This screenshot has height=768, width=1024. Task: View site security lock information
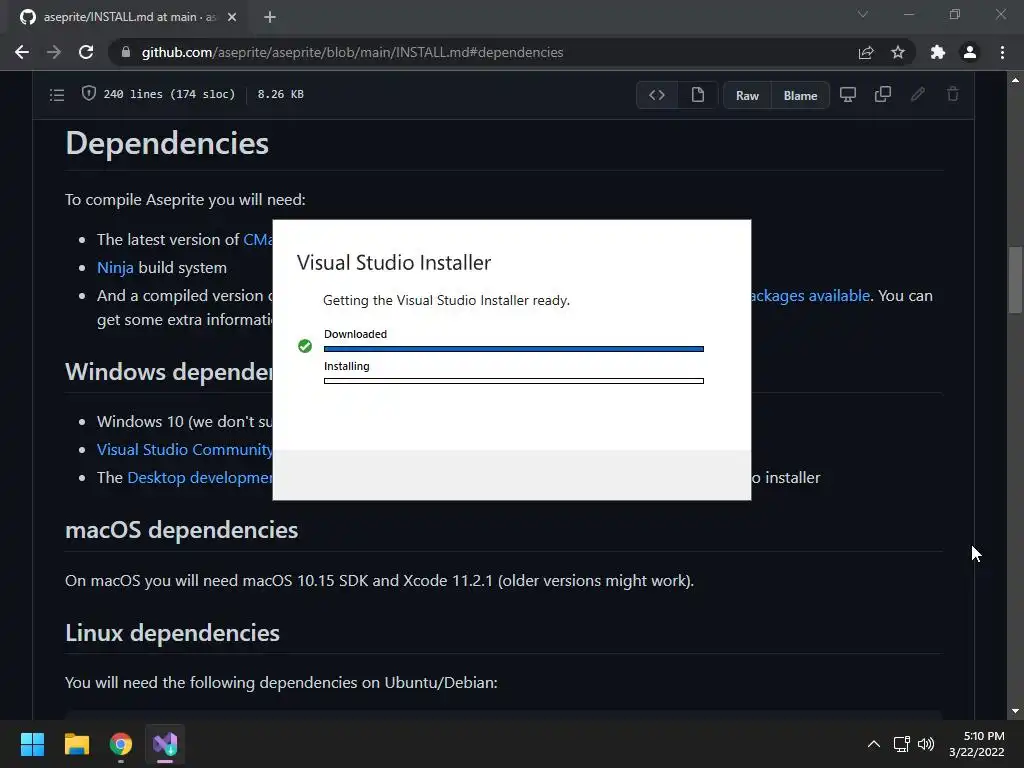[x=126, y=52]
